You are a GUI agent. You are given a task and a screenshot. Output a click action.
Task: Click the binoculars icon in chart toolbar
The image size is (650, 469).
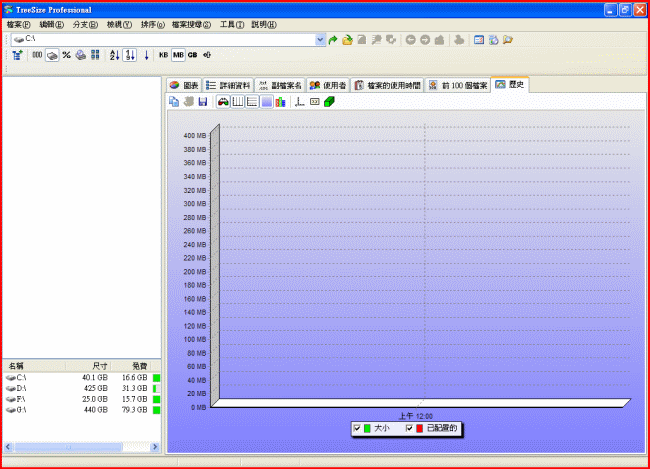(222, 102)
